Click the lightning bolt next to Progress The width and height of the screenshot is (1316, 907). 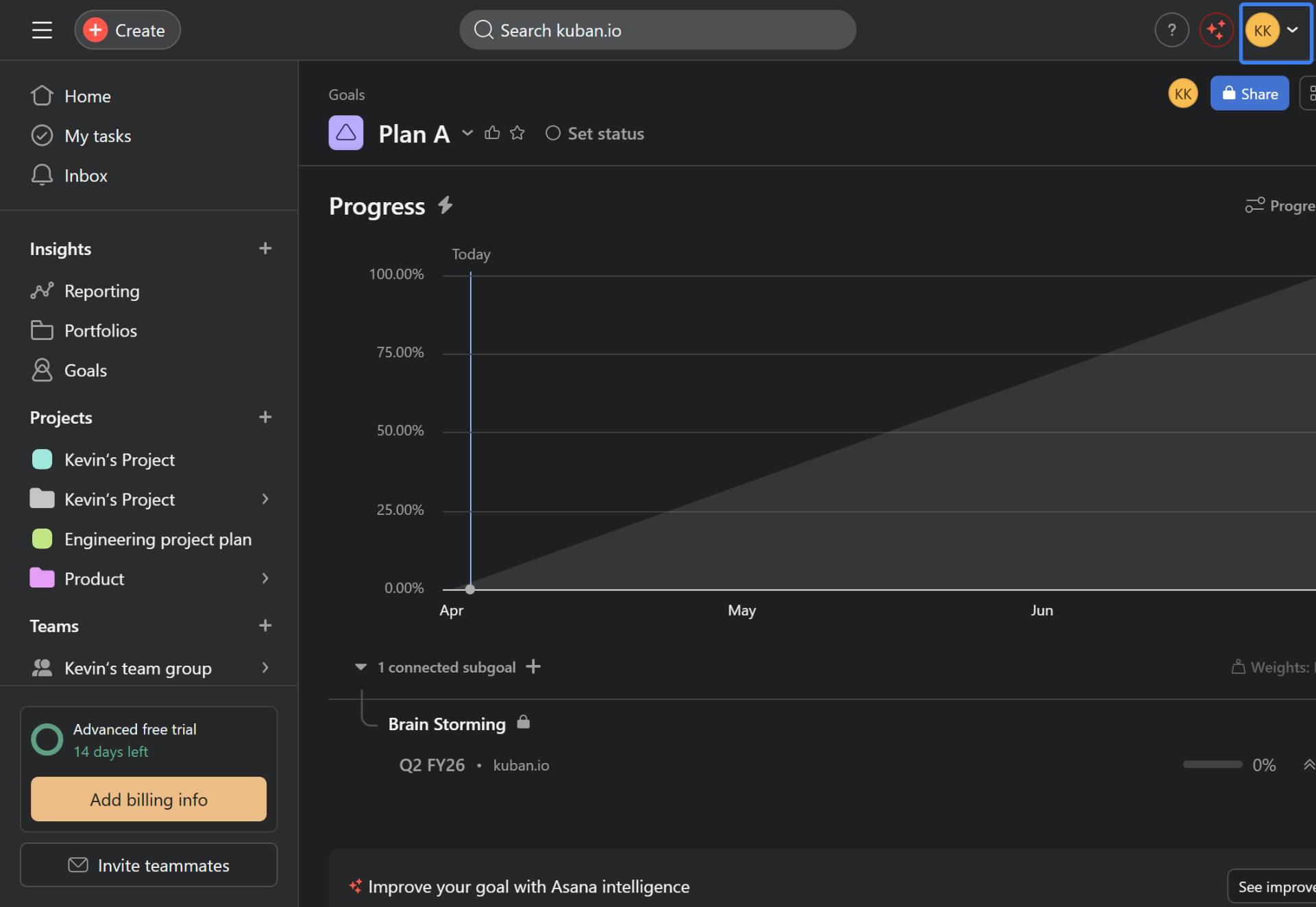[446, 205]
